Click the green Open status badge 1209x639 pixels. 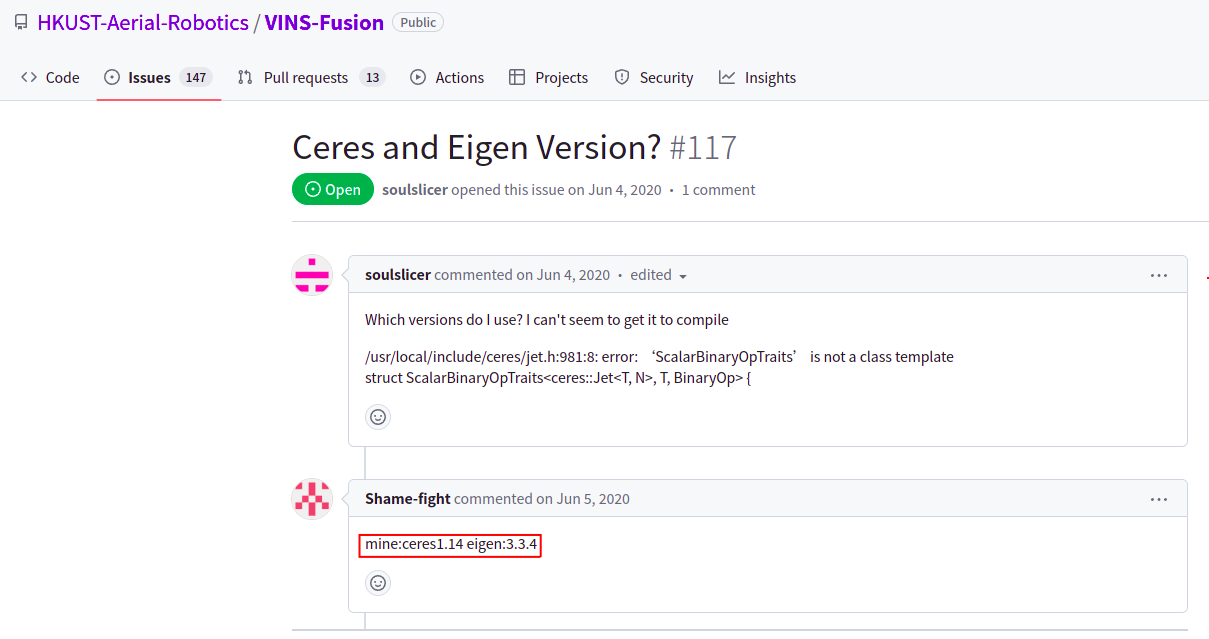point(333,189)
